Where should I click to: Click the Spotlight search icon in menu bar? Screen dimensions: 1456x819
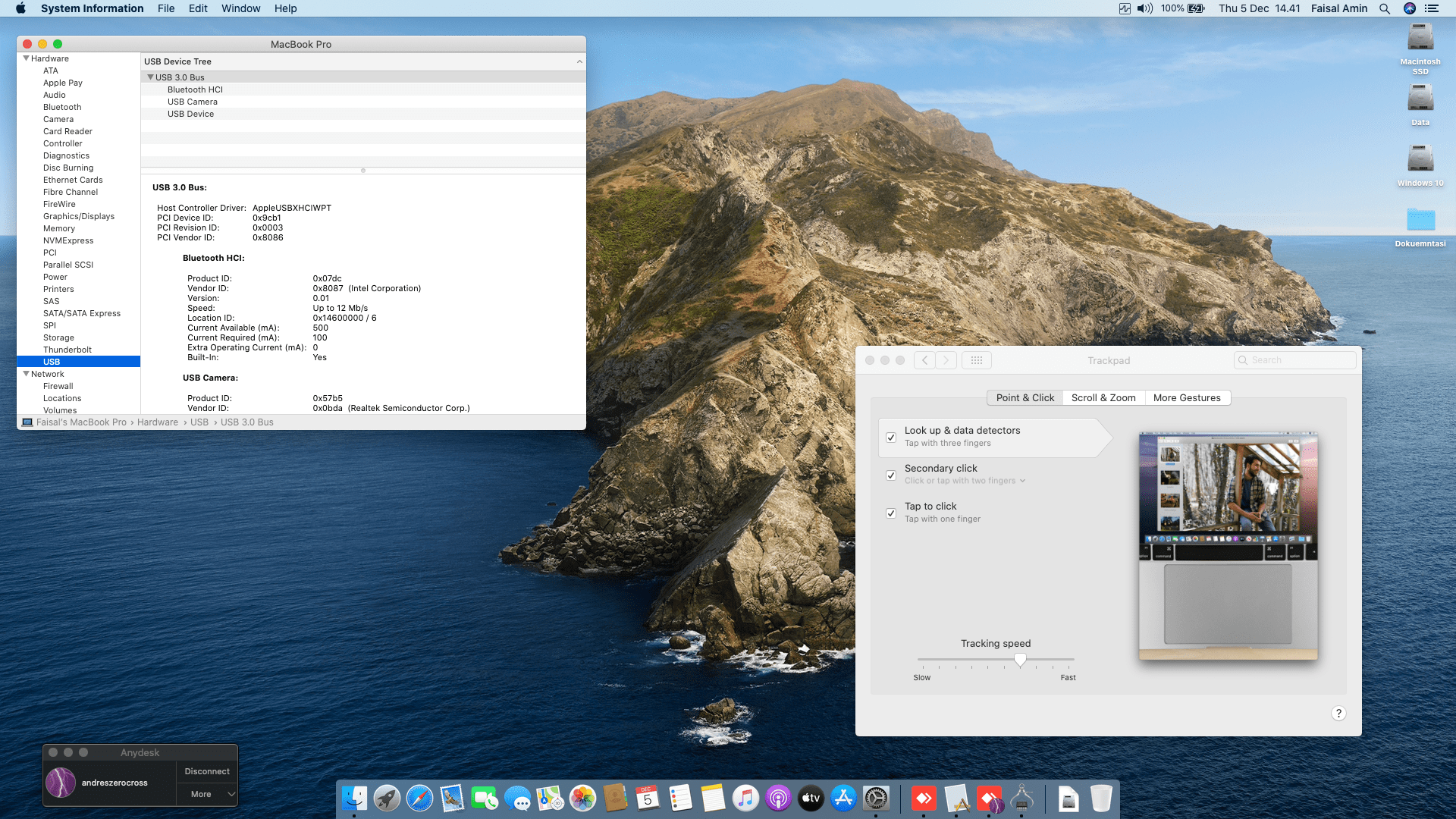[1384, 8]
